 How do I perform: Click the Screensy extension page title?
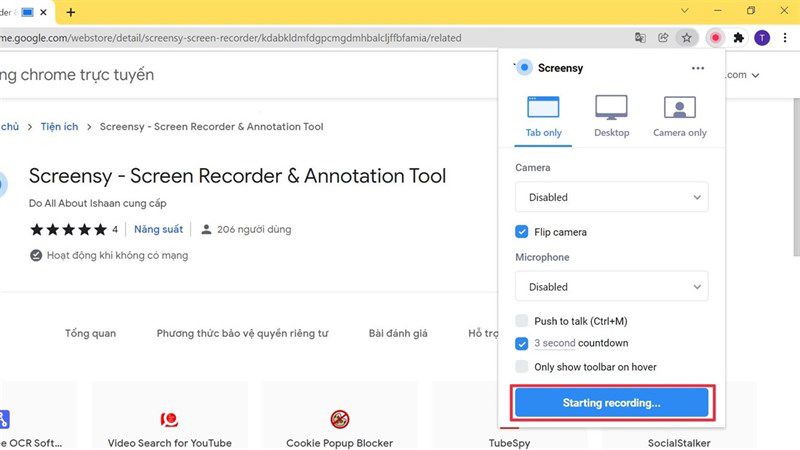coord(237,176)
